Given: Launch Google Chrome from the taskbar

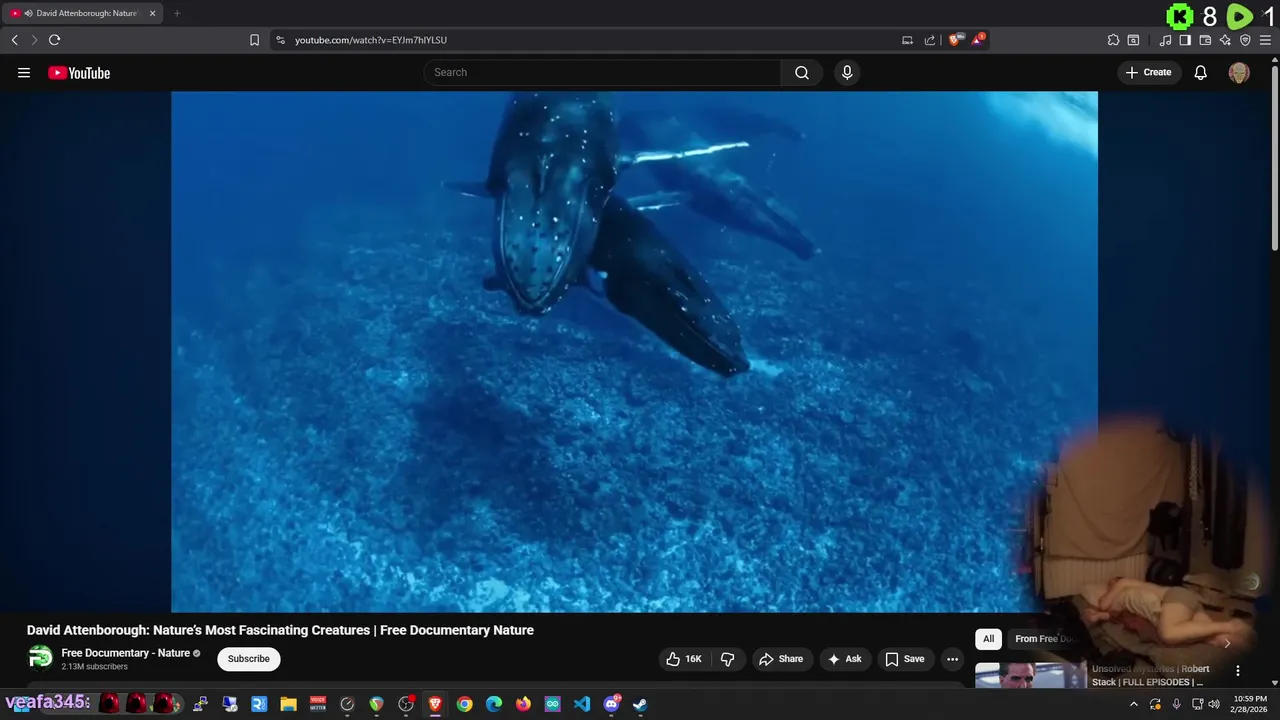Looking at the screenshot, I should pos(464,704).
